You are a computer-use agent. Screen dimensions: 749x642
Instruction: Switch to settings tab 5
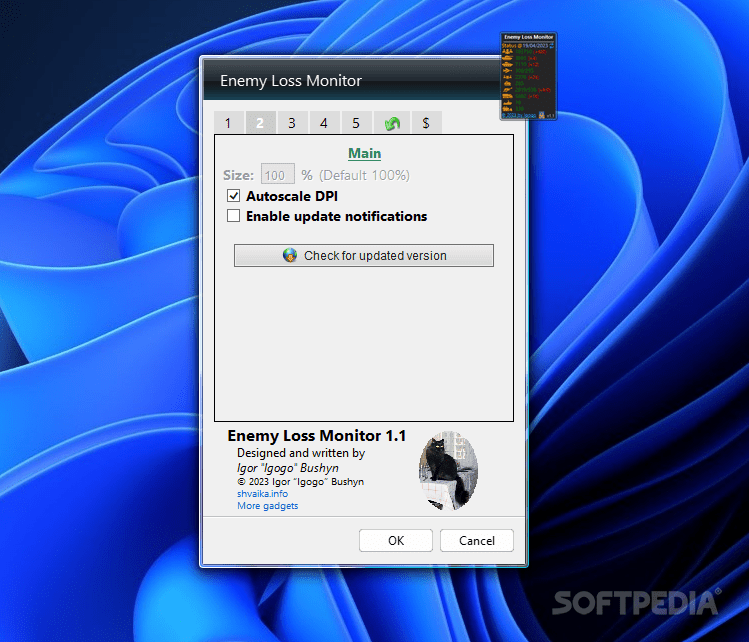coord(356,123)
